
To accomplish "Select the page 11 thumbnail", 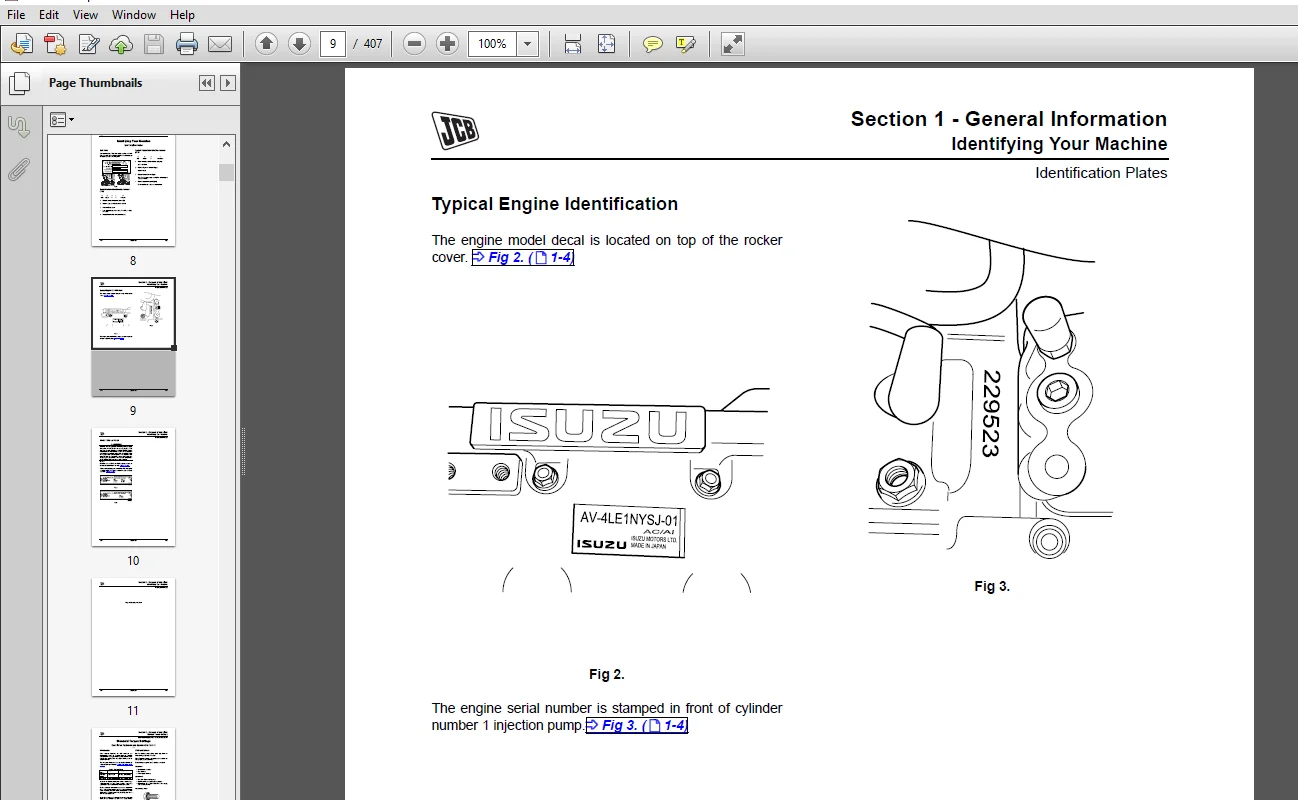I will [x=133, y=637].
